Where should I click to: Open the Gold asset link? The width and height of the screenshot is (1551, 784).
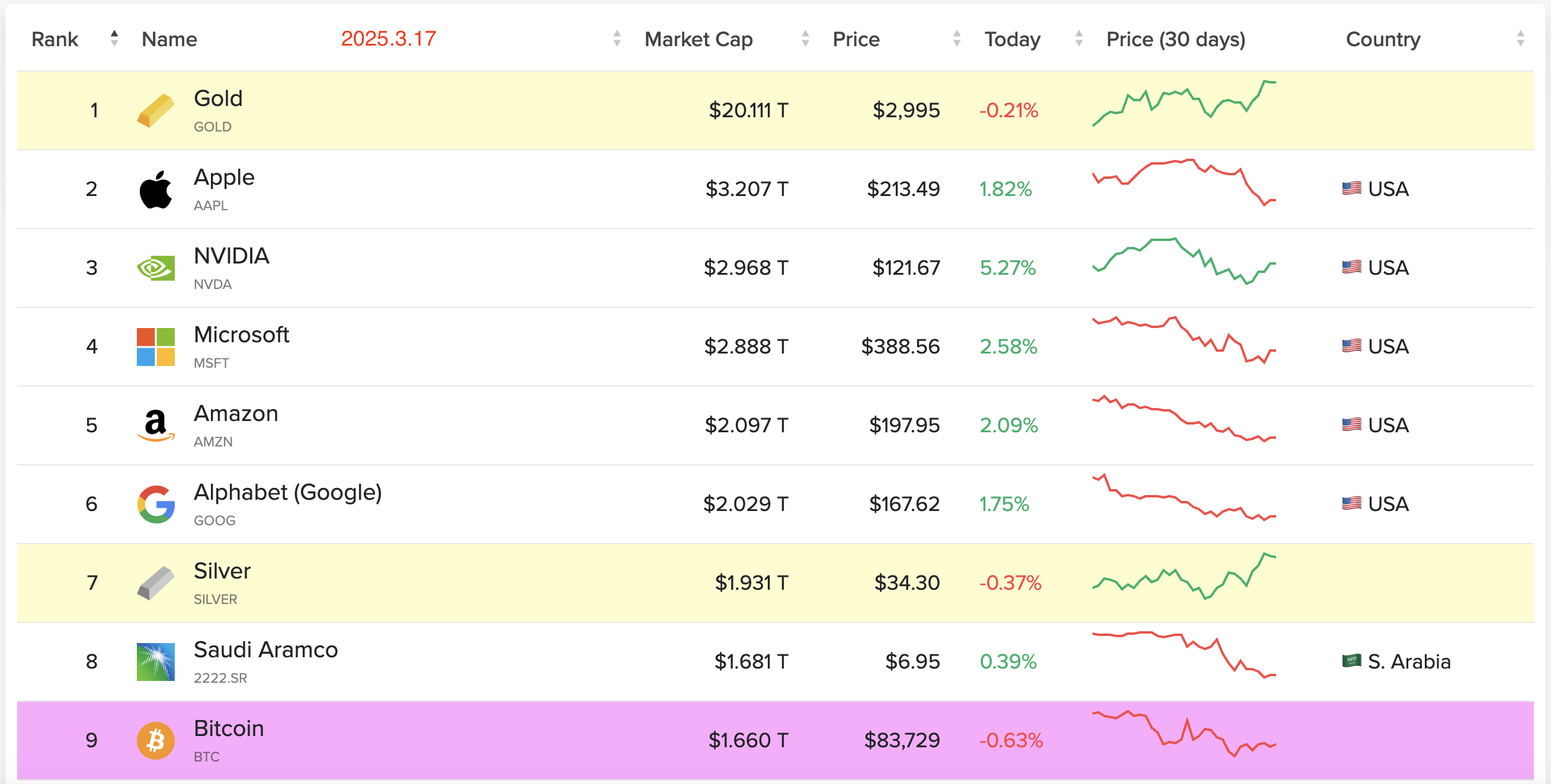click(218, 98)
